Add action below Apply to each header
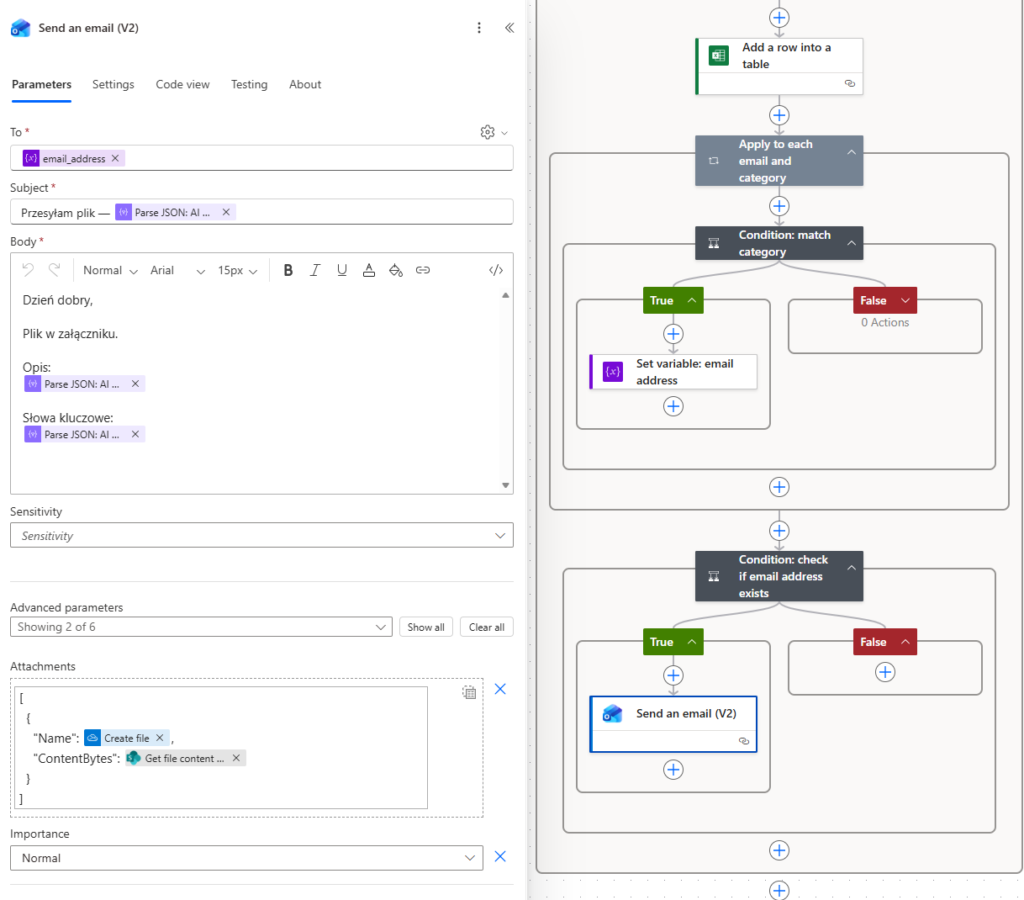Viewport: 1024px width, 900px height. click(779, 206)
